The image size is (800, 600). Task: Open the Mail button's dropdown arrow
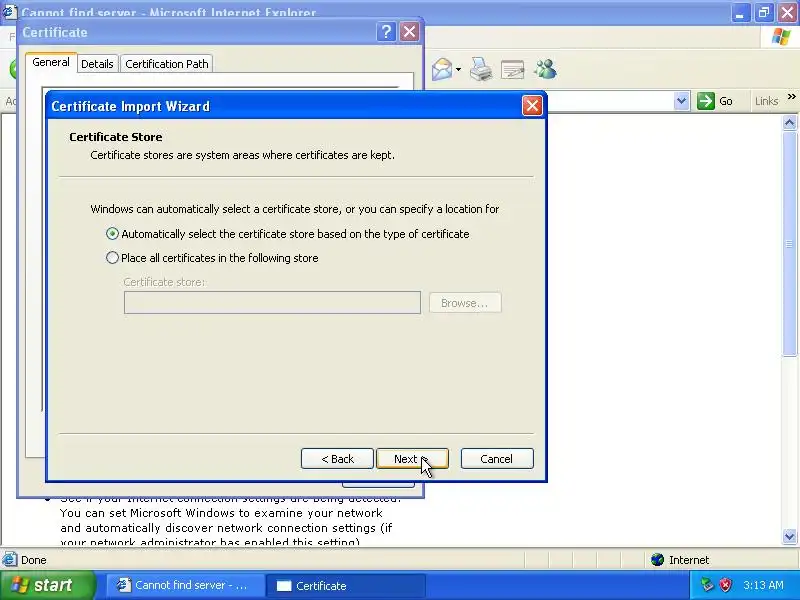pyautogui.click(x=458, y=69)
